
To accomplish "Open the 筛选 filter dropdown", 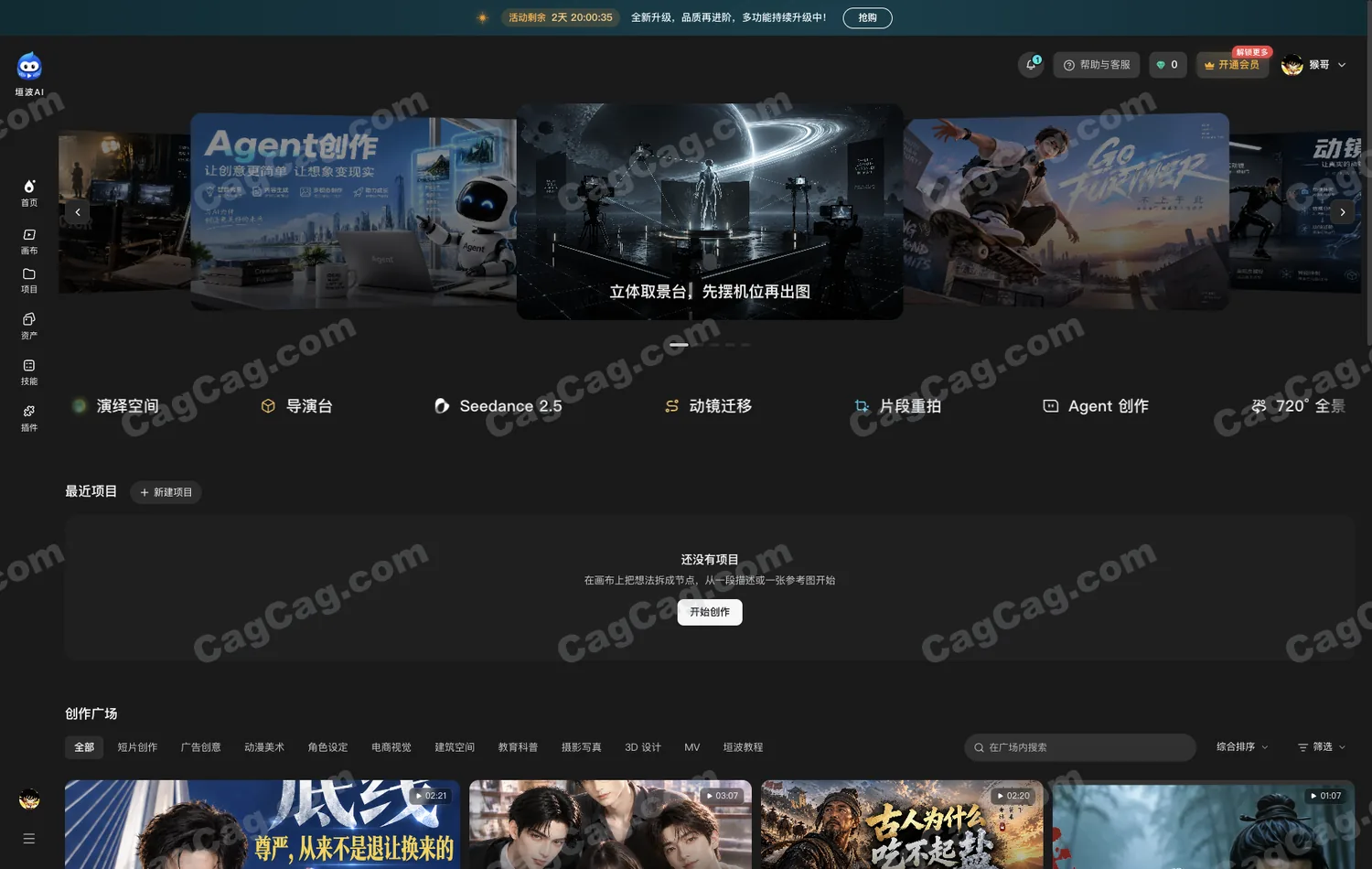I will click(1322, 747).
